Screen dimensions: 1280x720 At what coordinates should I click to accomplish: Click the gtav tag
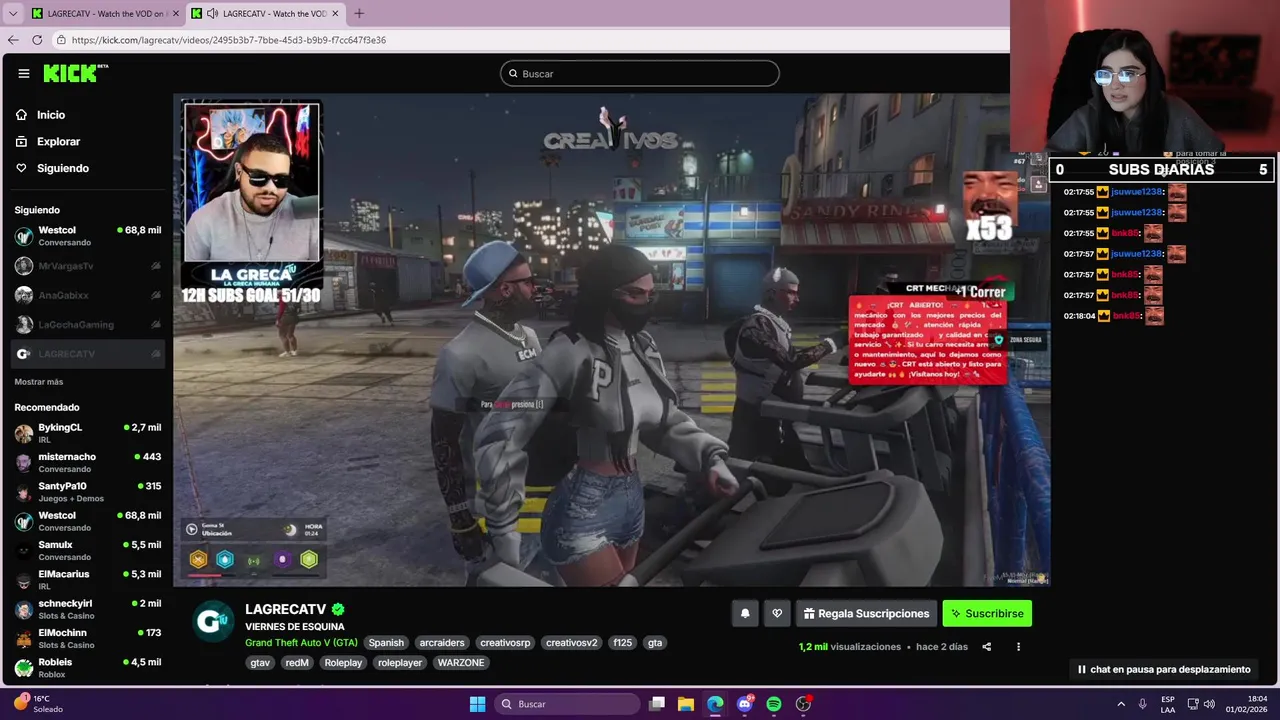pyautogui.click(x=260, y=663)
